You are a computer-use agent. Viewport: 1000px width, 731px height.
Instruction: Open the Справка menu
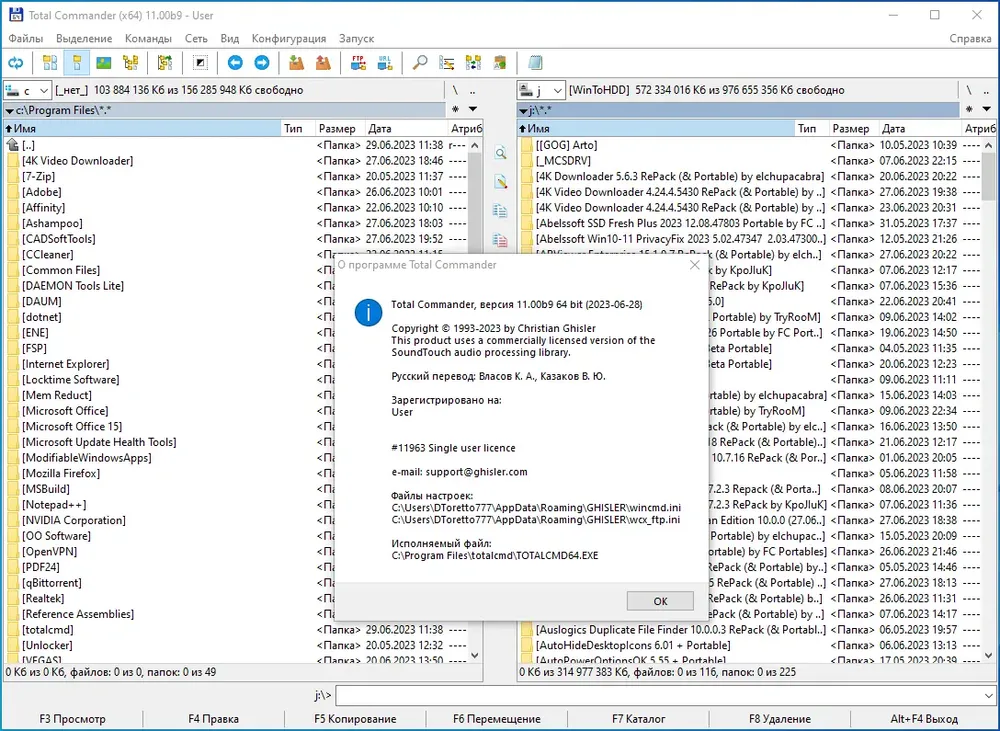[970, 38]
